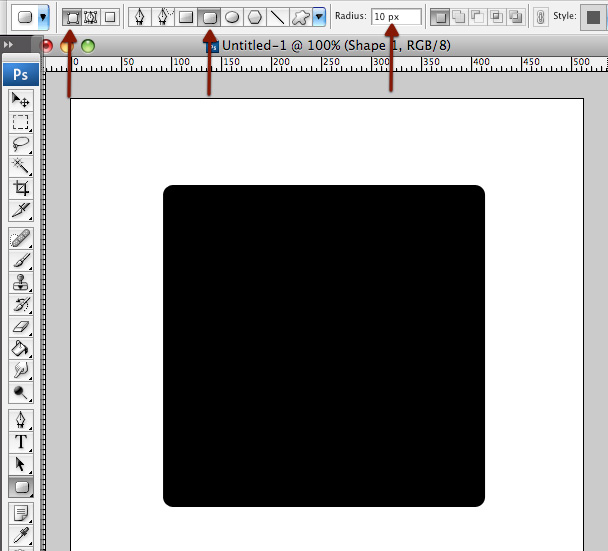Click the green zoom window button

(x=88, y=46)
